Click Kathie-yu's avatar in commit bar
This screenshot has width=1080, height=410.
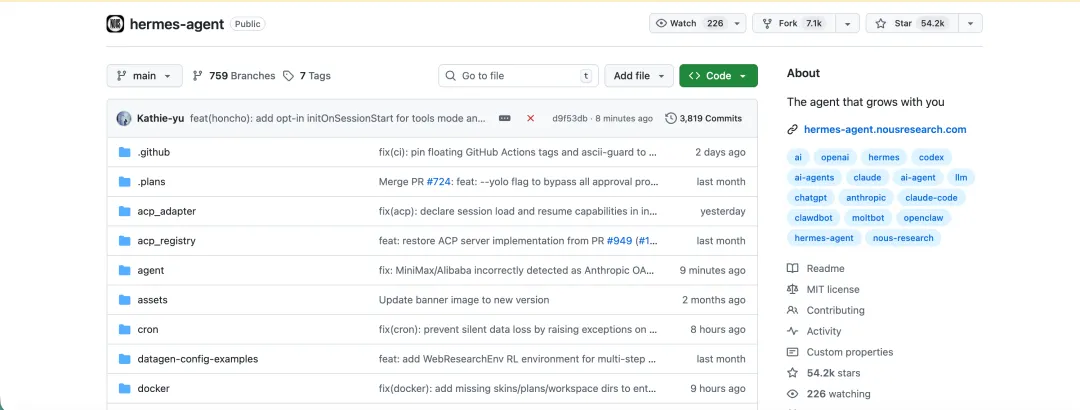(x=124, y=119)
